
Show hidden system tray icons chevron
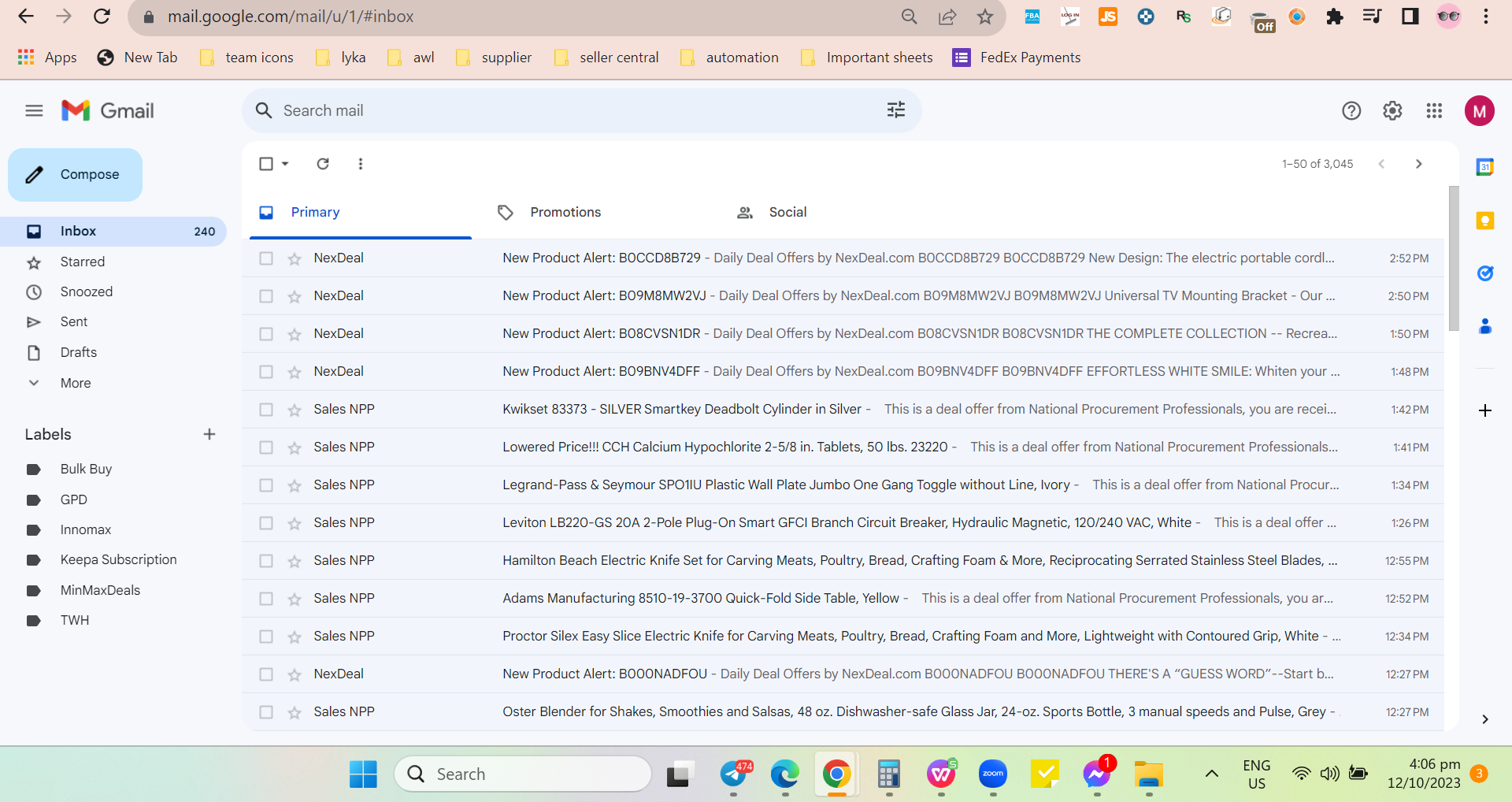[1212, 774]
